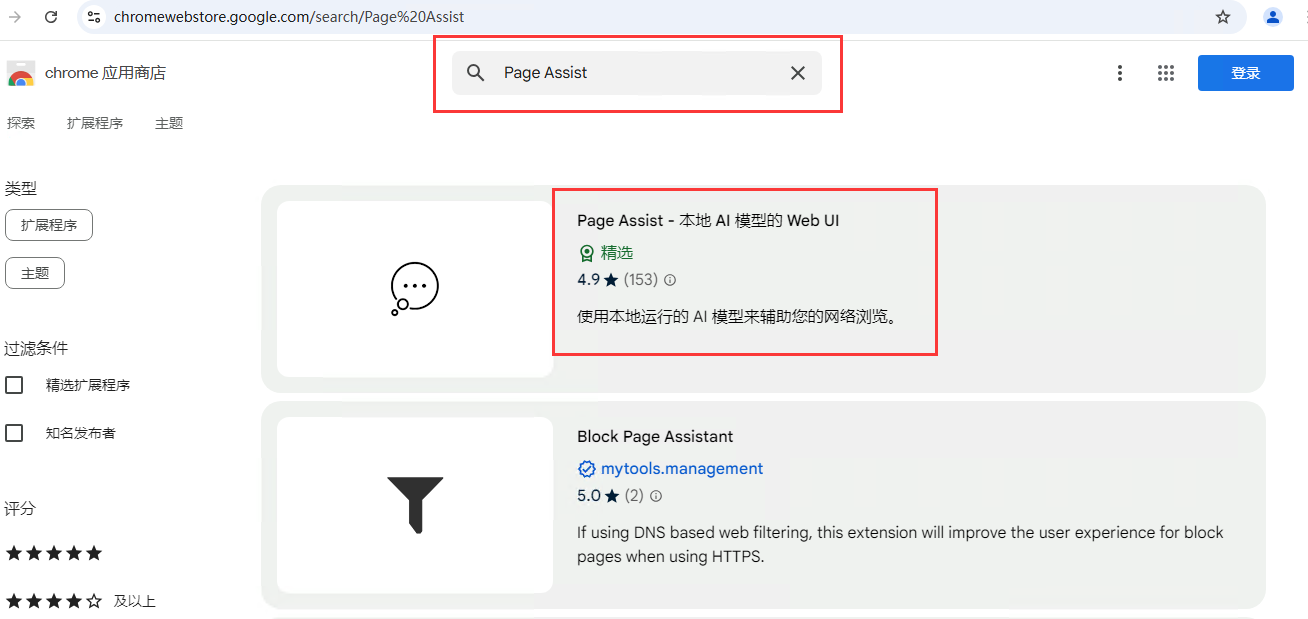Open the Google apps grid

click(x=1165, y=73)
